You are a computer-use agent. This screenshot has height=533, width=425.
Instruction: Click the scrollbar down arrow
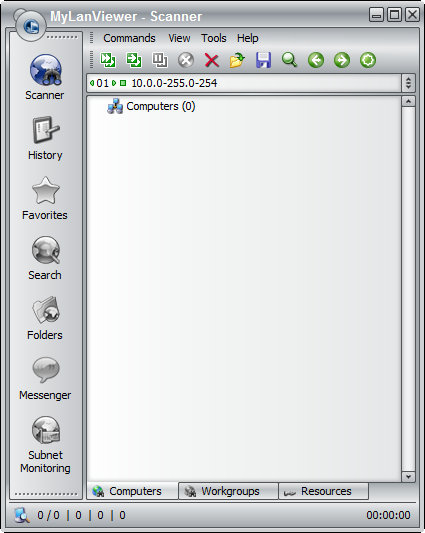(x=408, y=477)
